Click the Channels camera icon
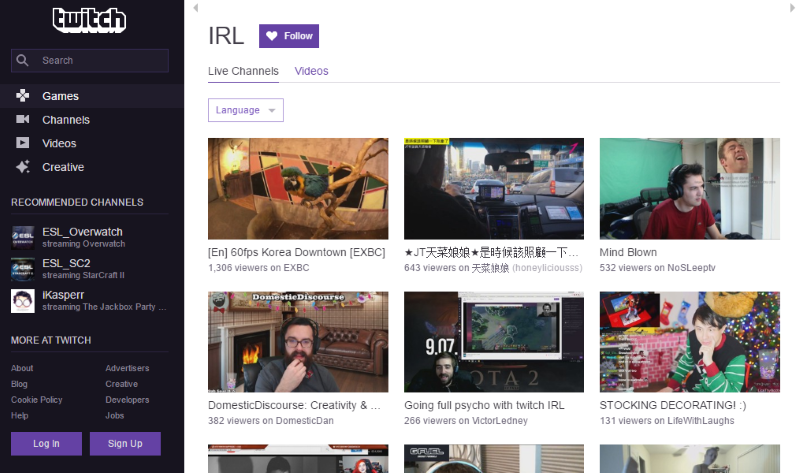 click(x=22, y=119)
